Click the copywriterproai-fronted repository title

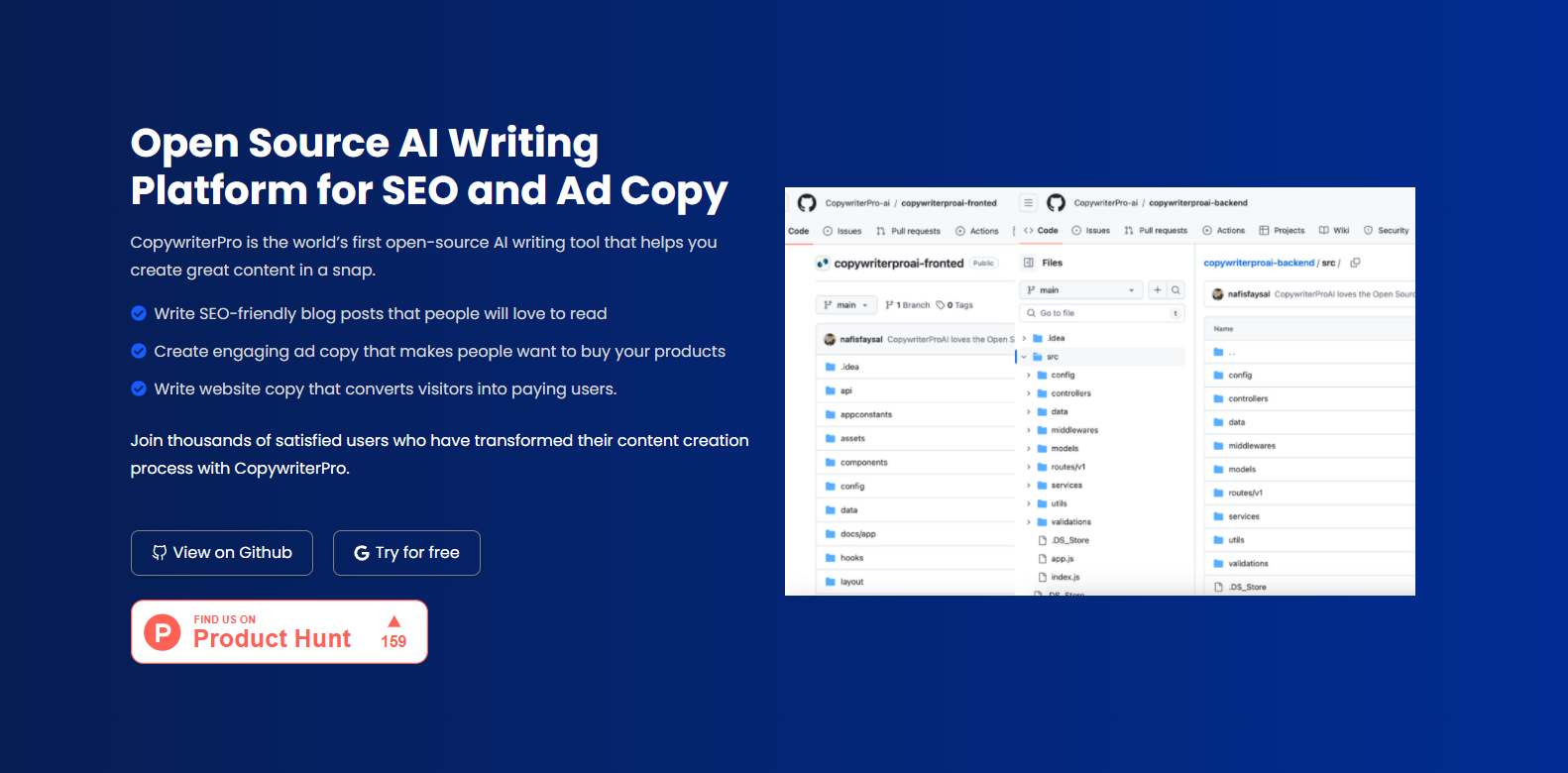[899, 264]
